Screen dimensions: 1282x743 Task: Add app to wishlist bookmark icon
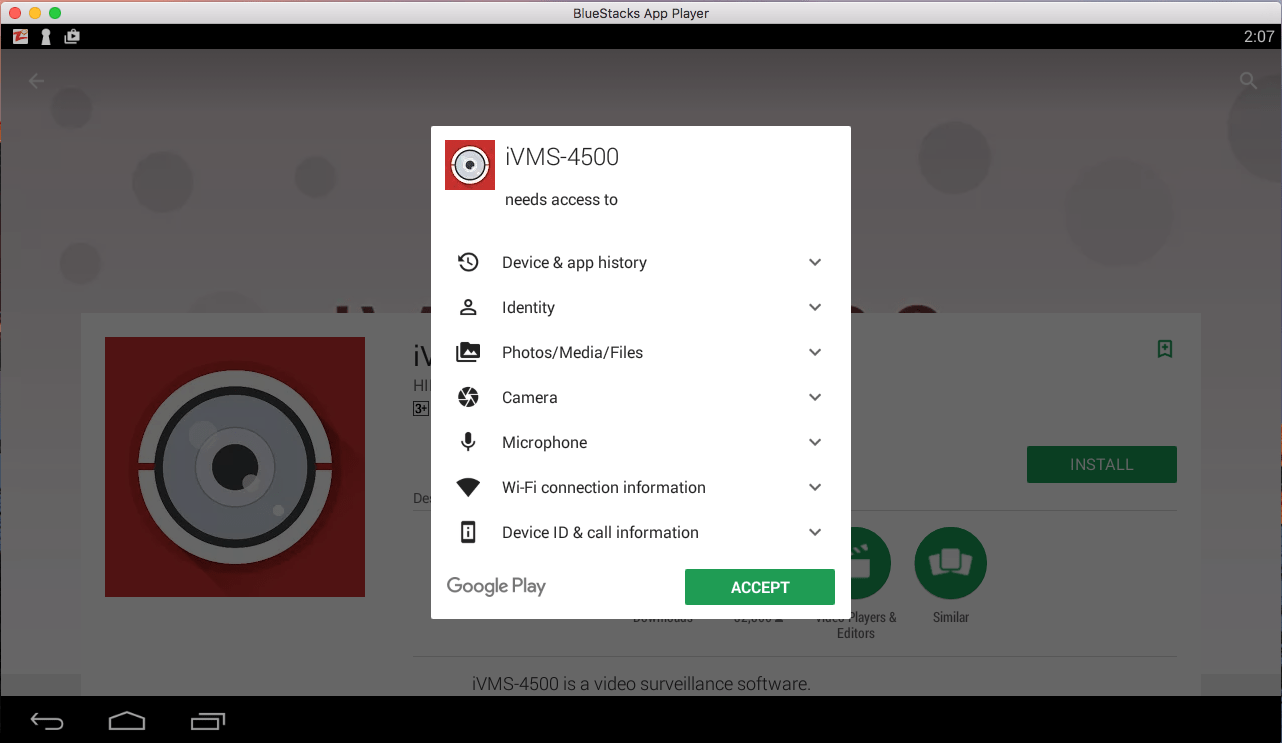1165,349
